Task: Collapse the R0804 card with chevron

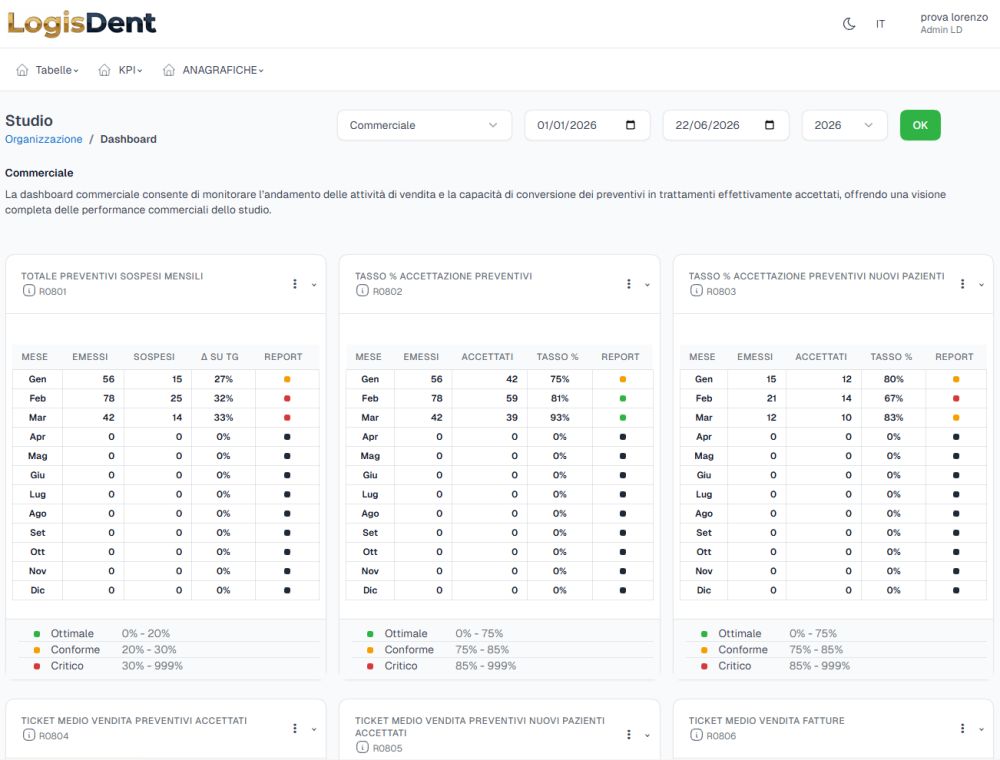Action: click(x=314, y=729)
